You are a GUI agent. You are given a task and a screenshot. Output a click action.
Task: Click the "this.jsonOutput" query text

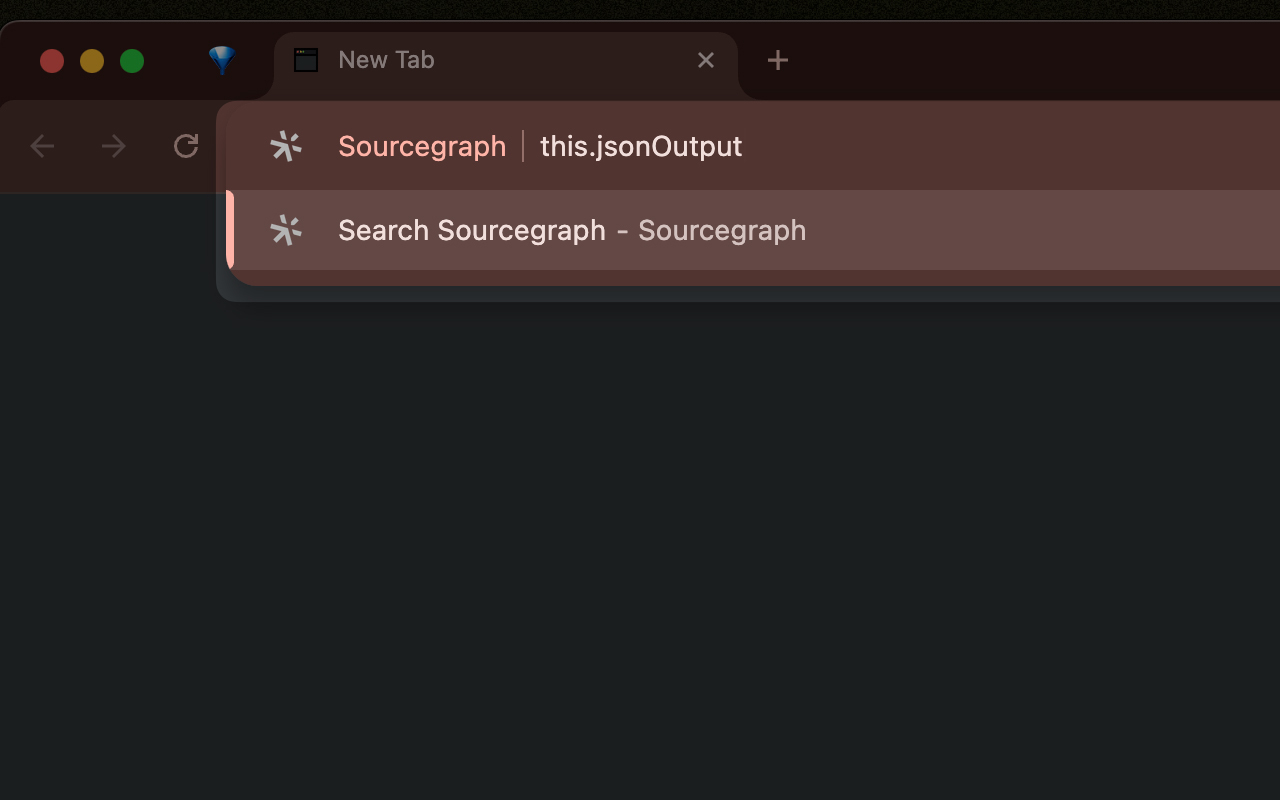[x=641, y=146]
